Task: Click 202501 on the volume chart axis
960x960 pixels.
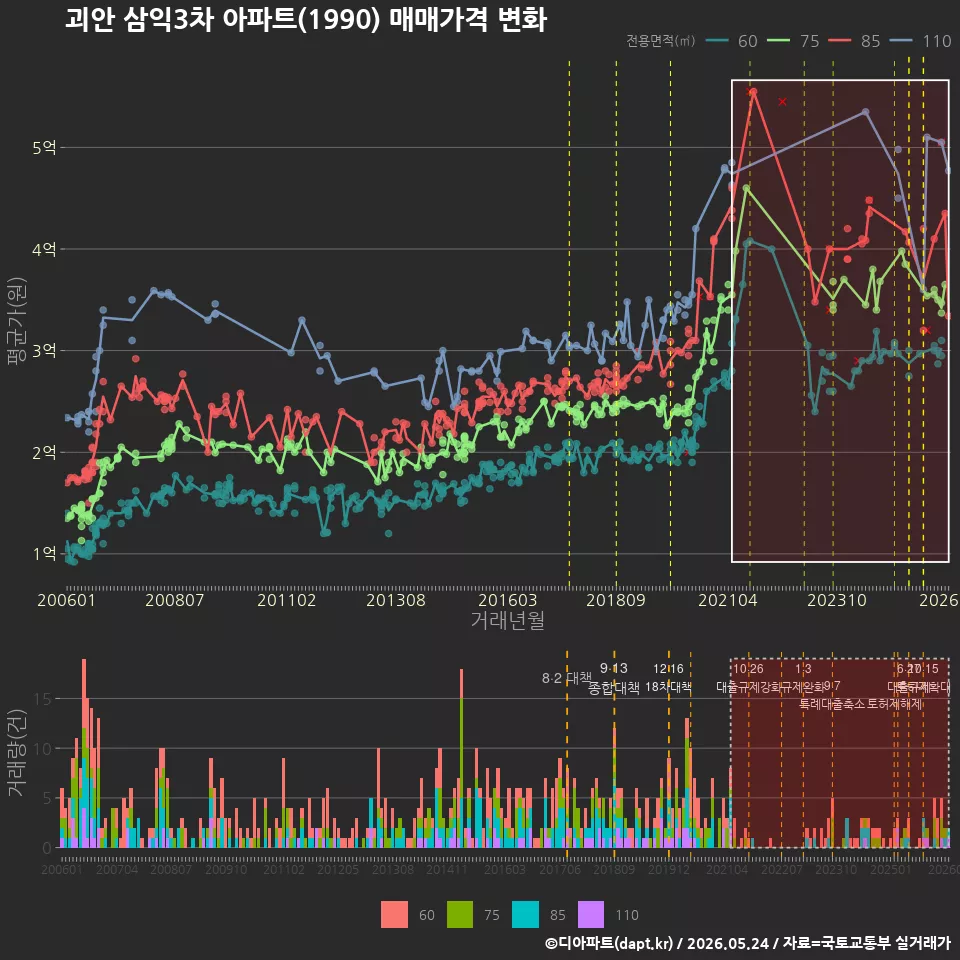Action: coord(891,869)
